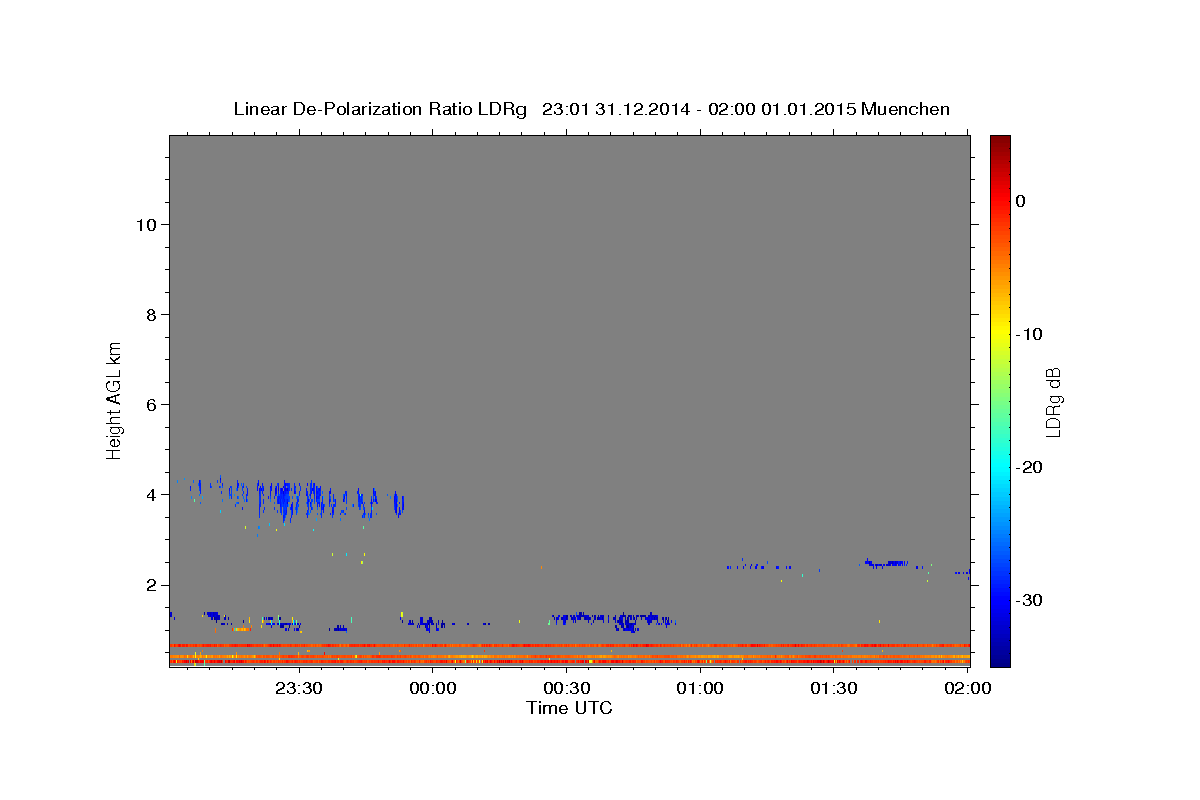Click the height tick label 4
Image resolution: width=1200 pixels, height=800 pixels.
coord(153,495)
